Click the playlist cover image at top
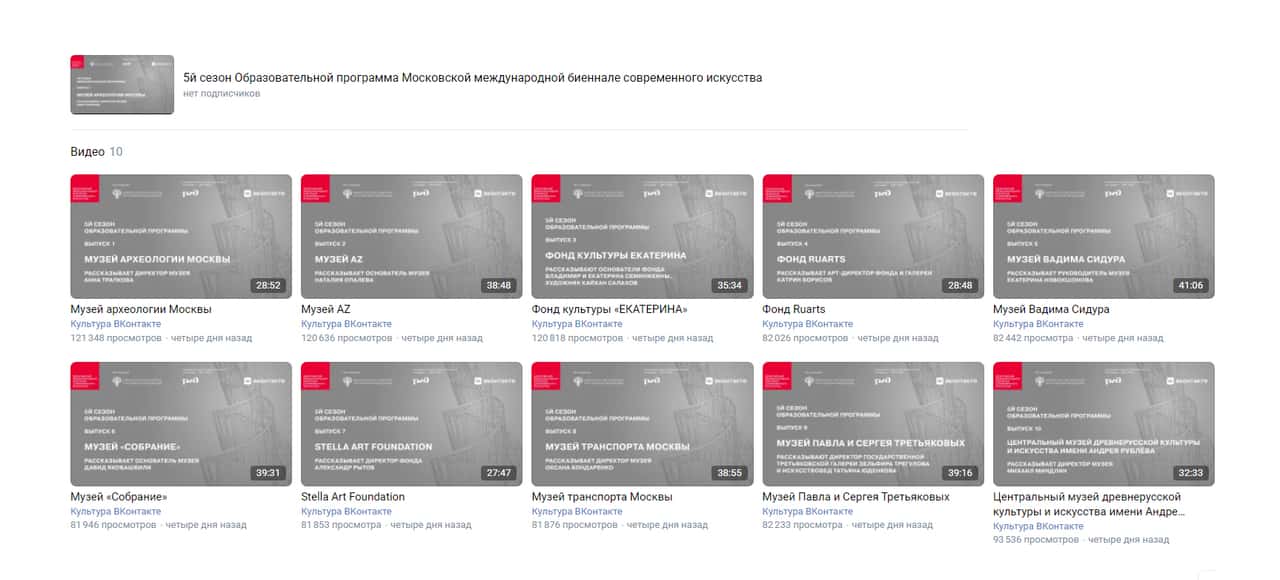 coord(122,85)
